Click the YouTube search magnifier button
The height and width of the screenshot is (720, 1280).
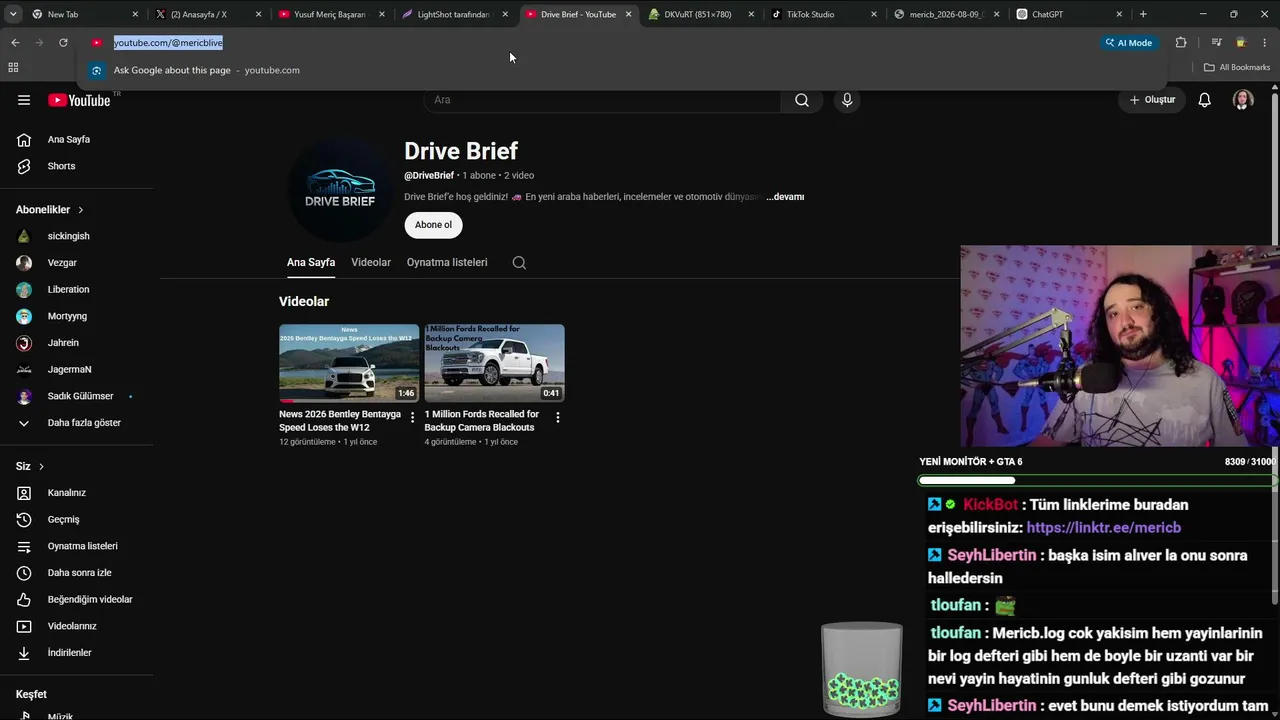[x=802, y=100]
